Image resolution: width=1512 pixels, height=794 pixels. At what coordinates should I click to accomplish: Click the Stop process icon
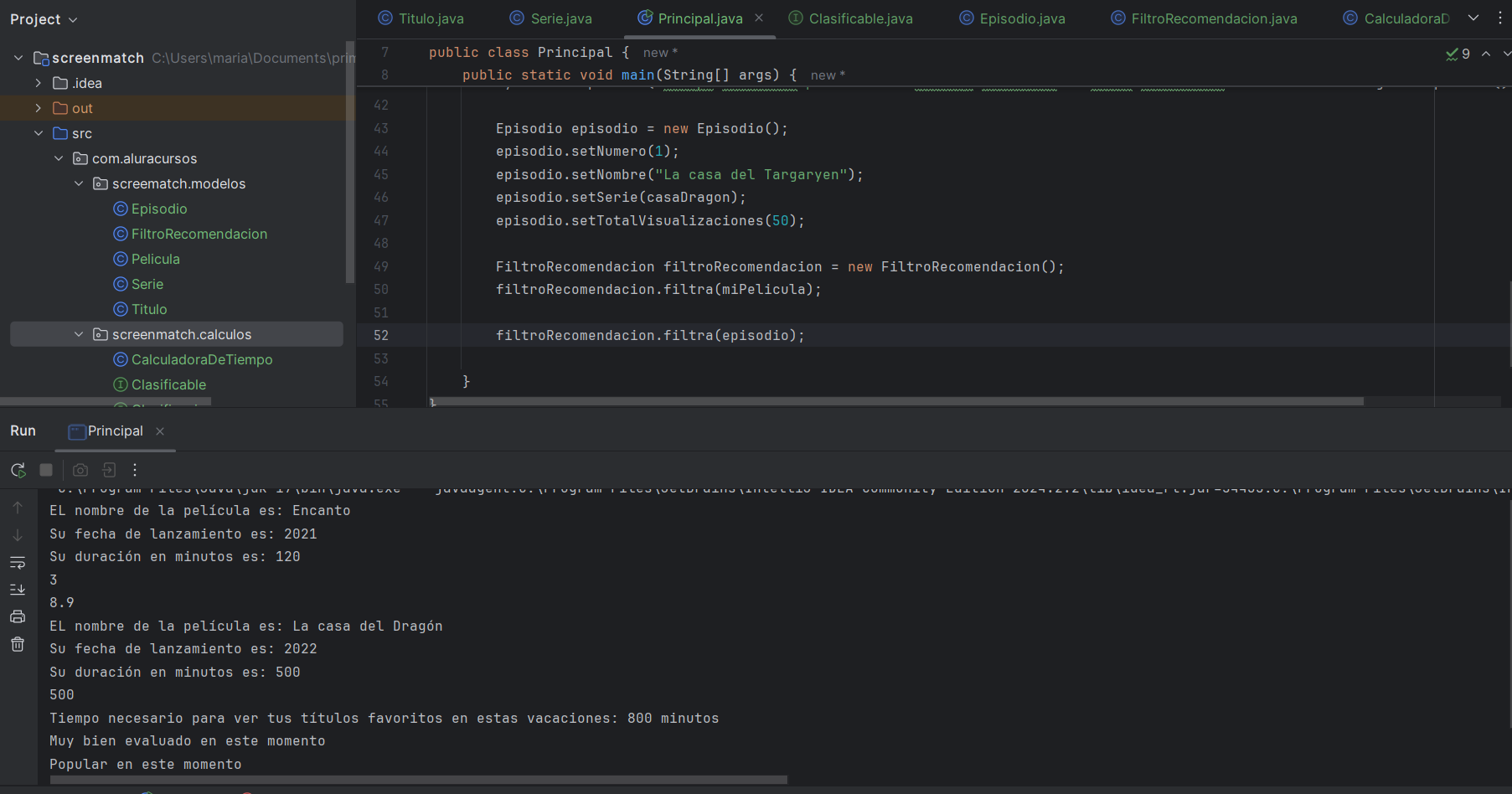46,470
